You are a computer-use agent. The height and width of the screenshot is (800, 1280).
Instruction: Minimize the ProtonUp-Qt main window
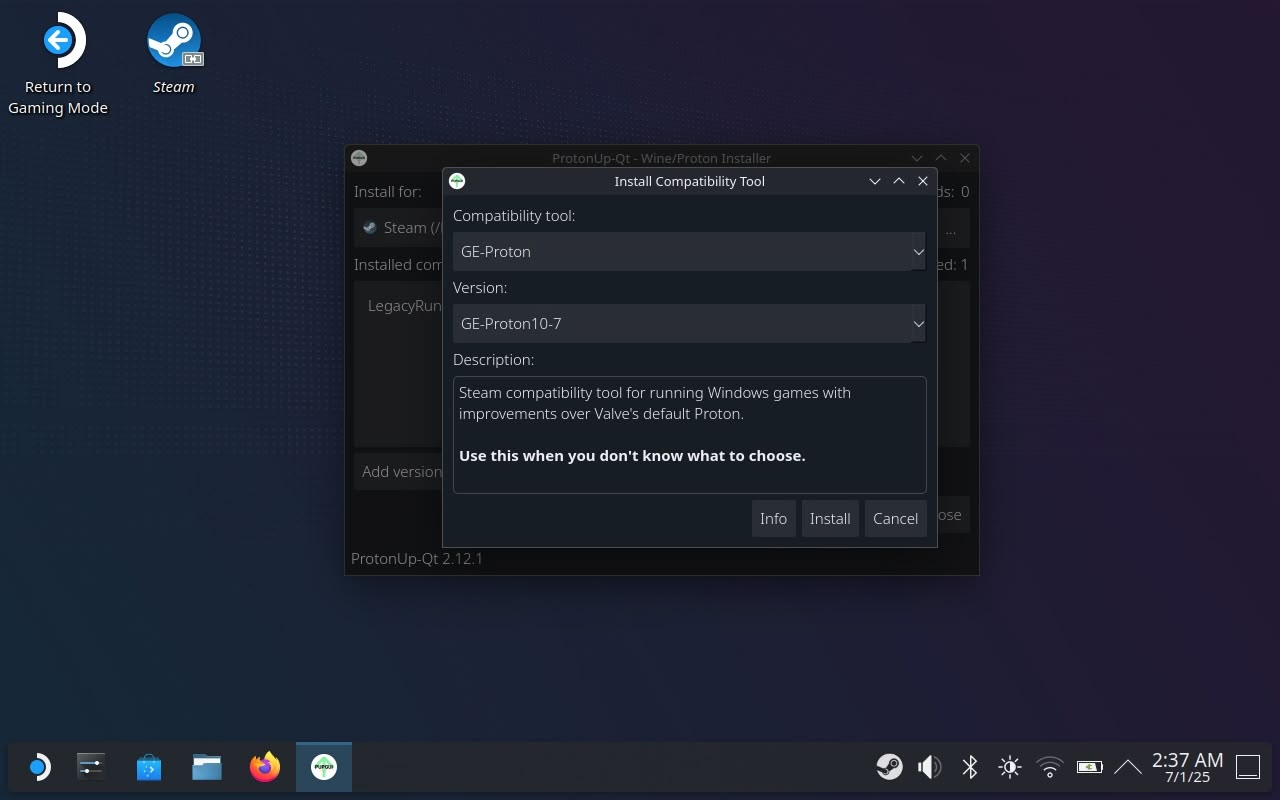917,158
